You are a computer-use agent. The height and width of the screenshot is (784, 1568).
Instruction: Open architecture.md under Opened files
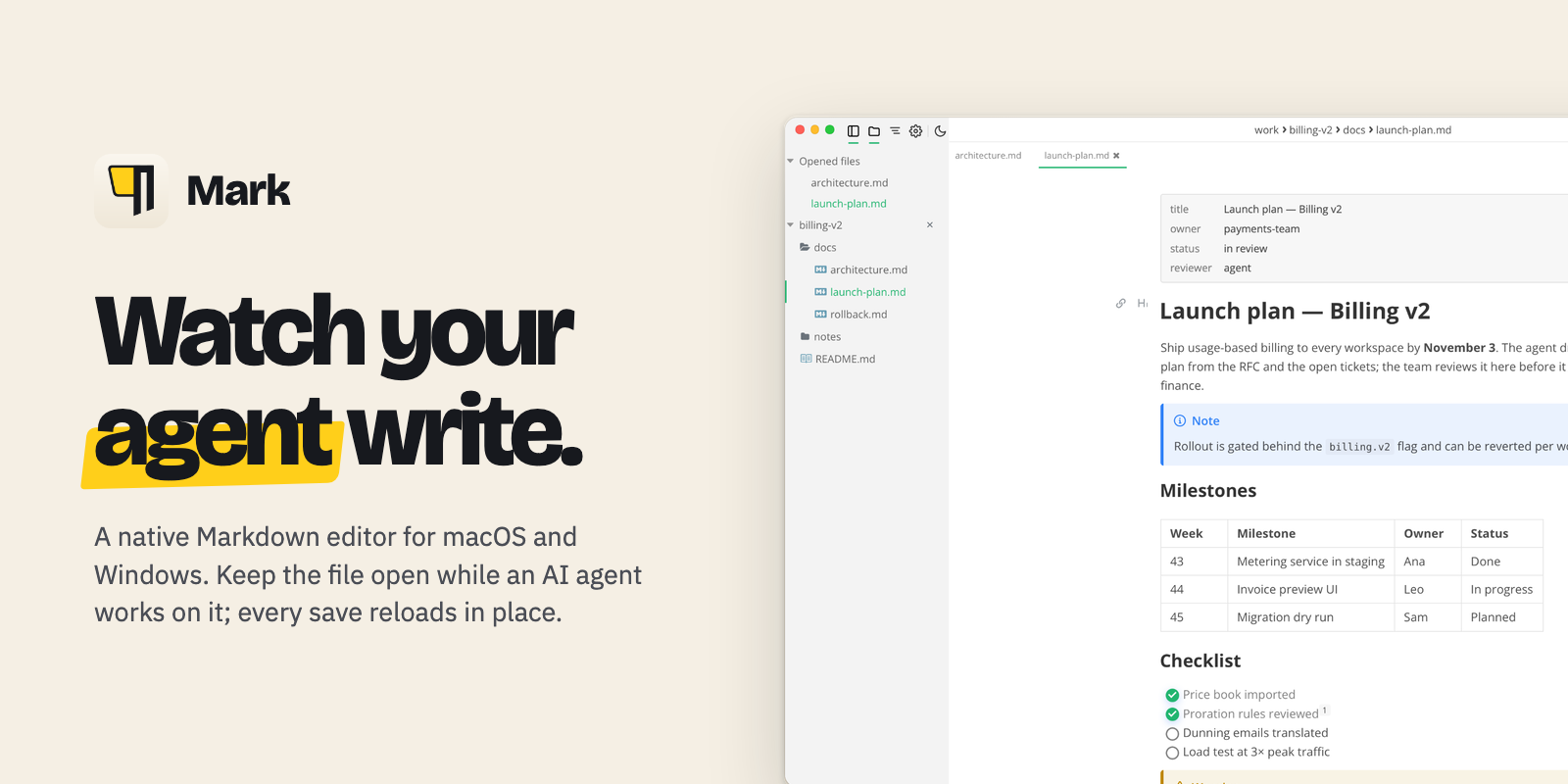(x=850, y=183)
